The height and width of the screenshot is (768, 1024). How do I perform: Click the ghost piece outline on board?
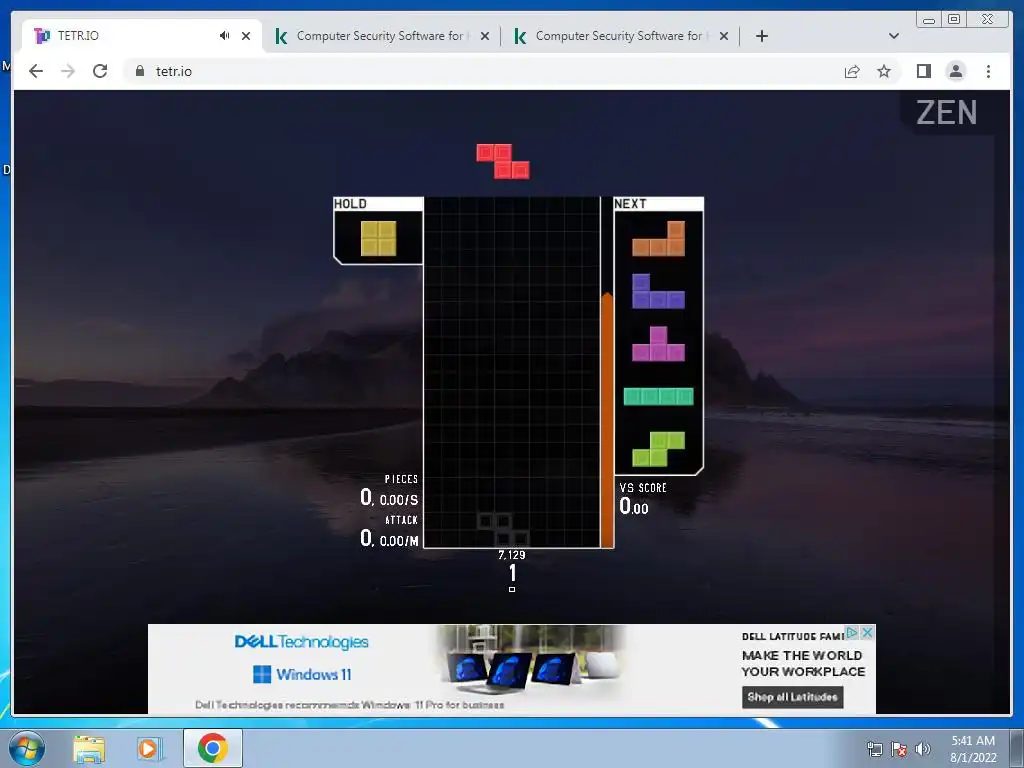(503, 530)
